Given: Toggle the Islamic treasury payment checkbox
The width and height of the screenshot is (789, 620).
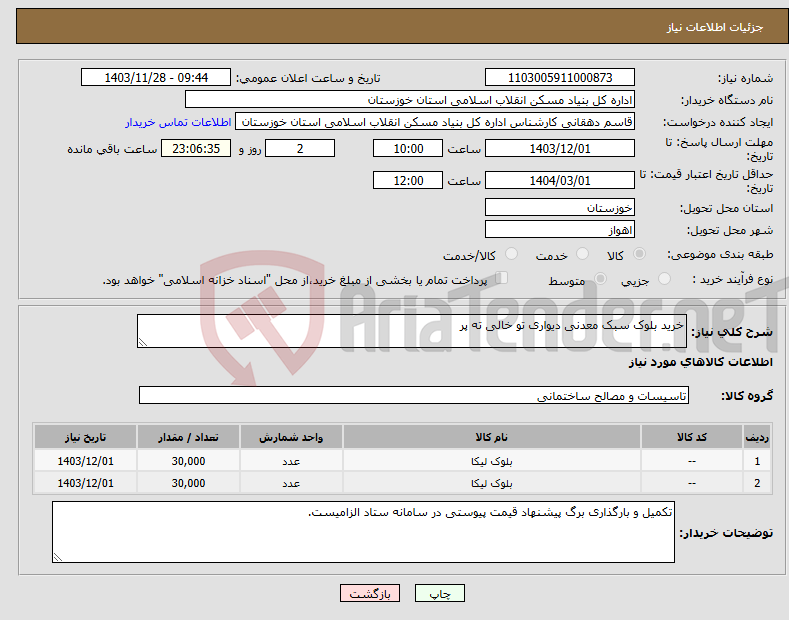Looking at the screenshot, I should click(501, 278).
